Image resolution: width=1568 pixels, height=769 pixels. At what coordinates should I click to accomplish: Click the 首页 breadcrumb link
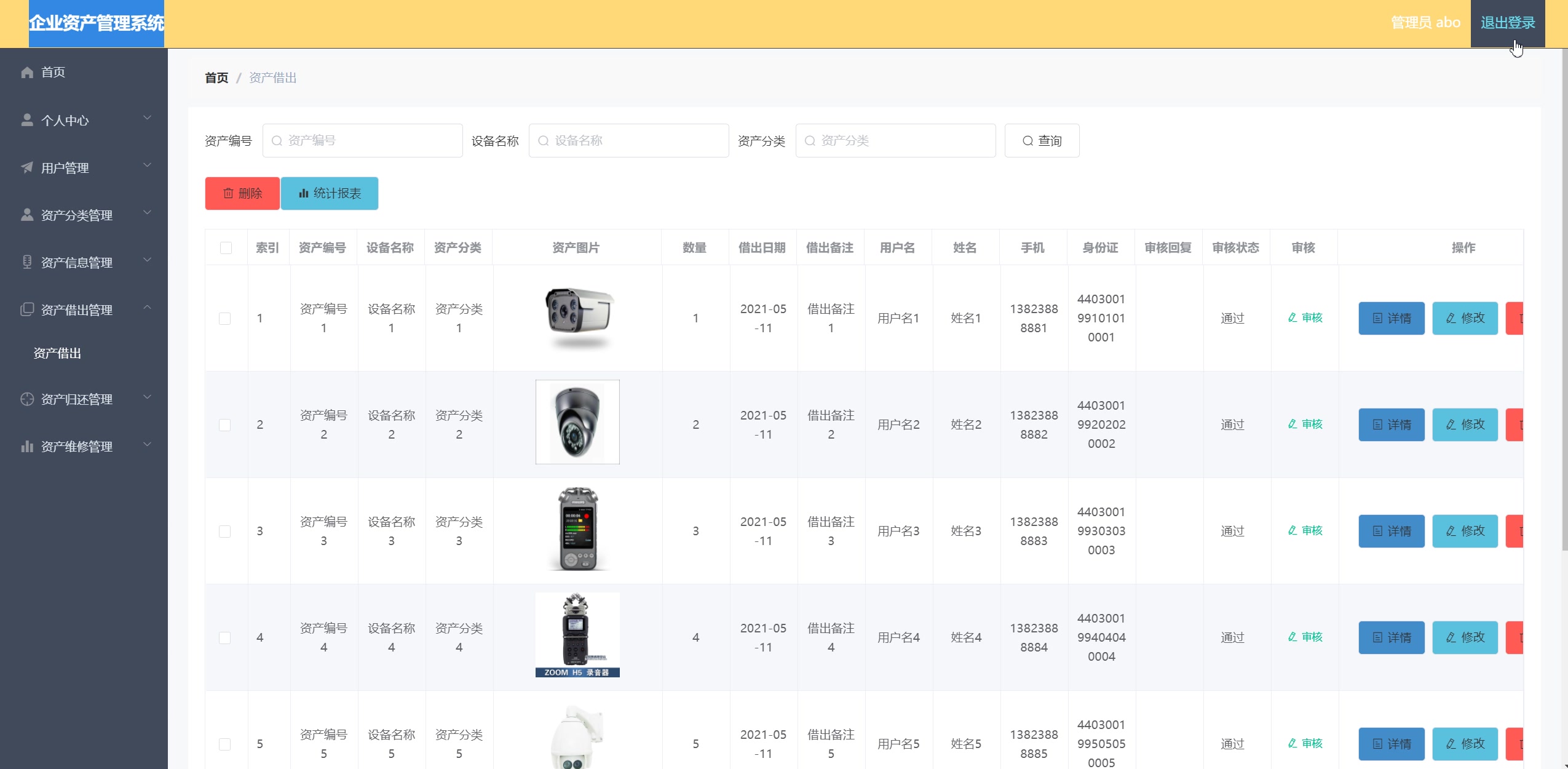tap(216, 78)
